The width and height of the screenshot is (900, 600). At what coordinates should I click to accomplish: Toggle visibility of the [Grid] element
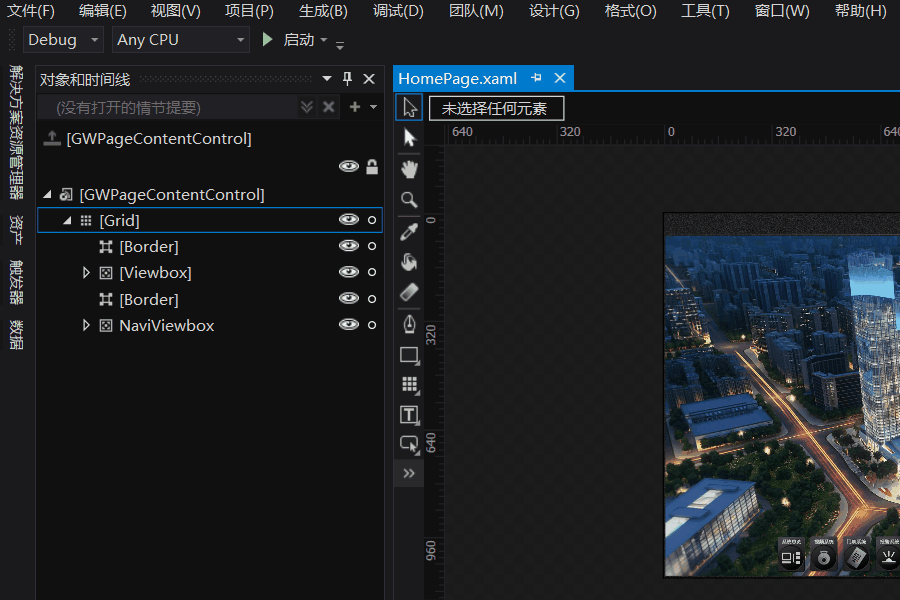point(348,220)
